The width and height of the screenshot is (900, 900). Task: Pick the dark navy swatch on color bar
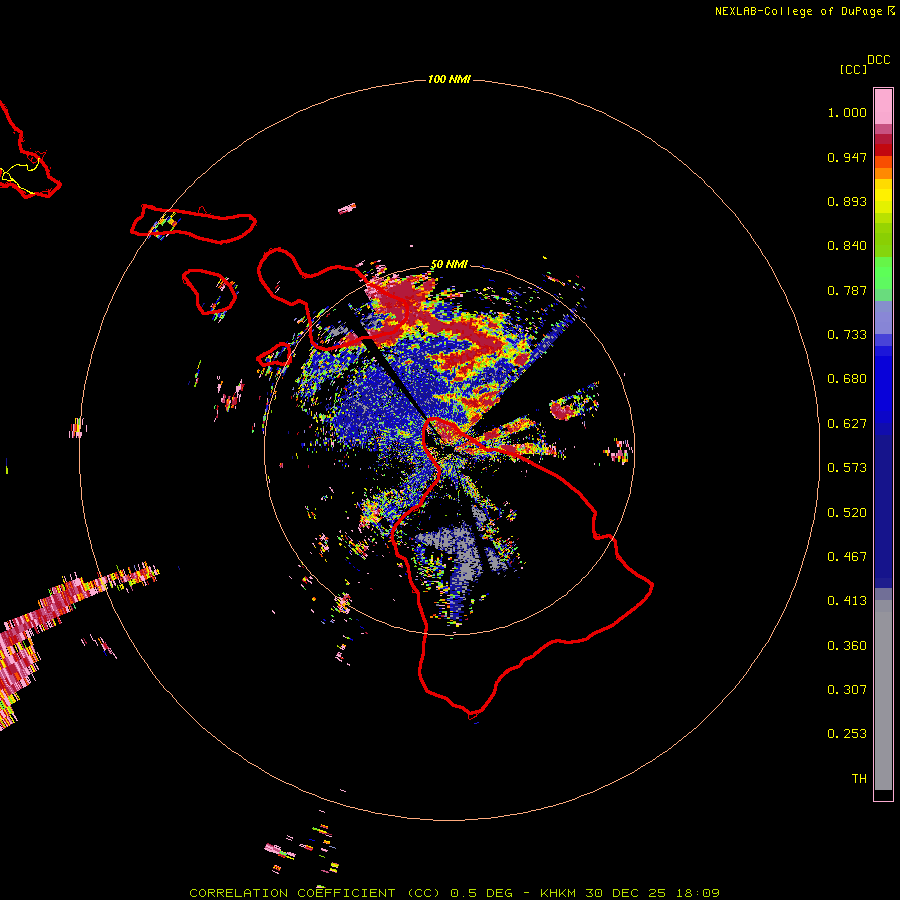(x=883, y=505)
